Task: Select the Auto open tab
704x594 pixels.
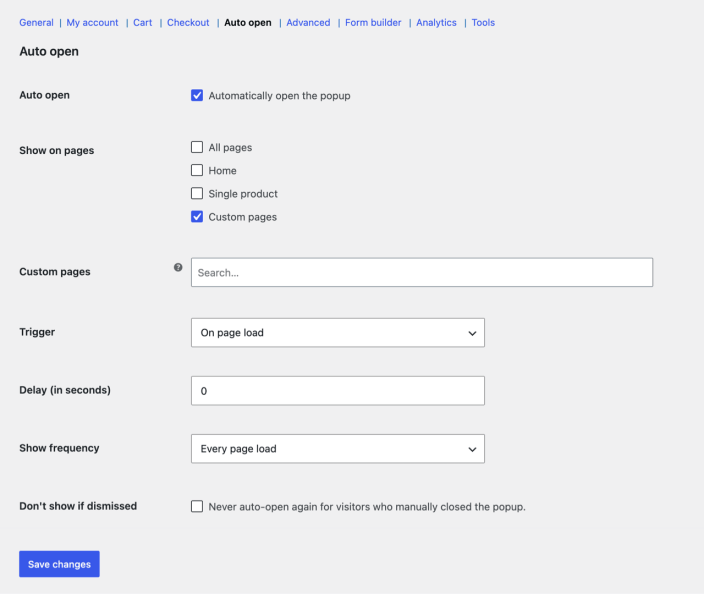Action: [x=248, y=22]
